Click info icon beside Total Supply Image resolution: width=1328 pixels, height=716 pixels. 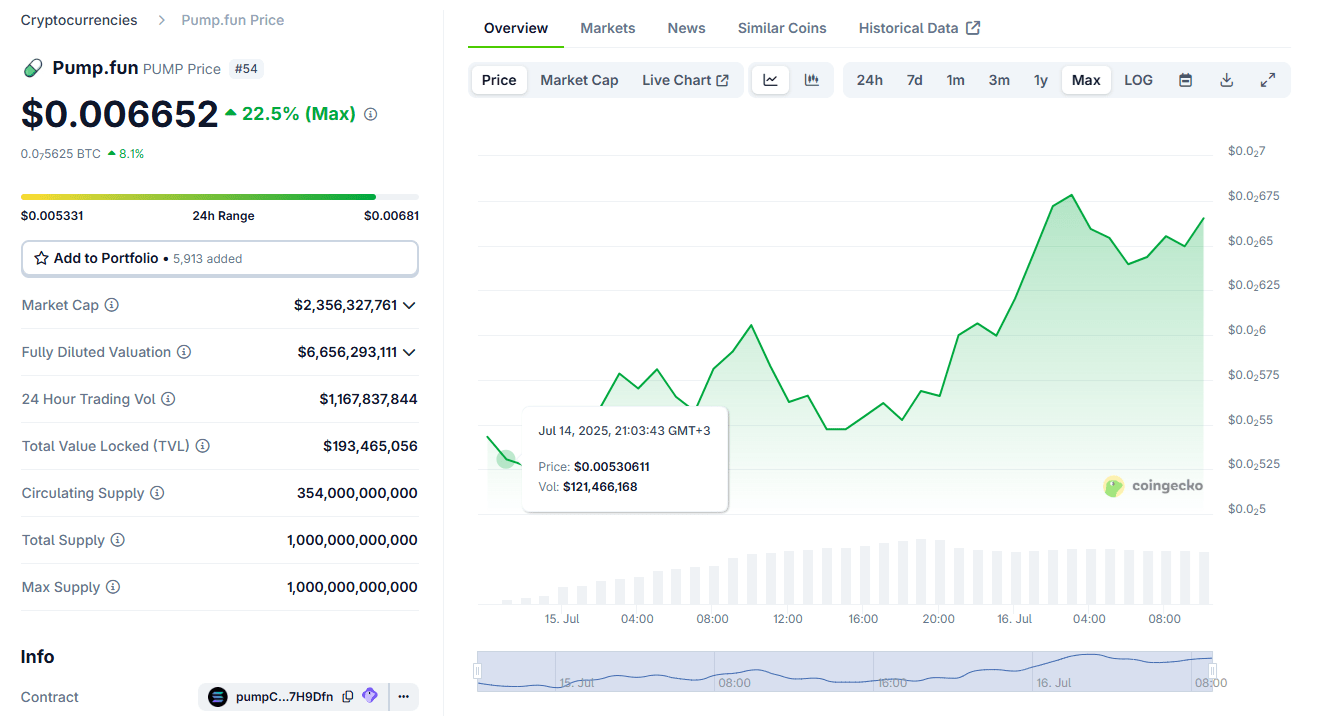click(117, 540)
